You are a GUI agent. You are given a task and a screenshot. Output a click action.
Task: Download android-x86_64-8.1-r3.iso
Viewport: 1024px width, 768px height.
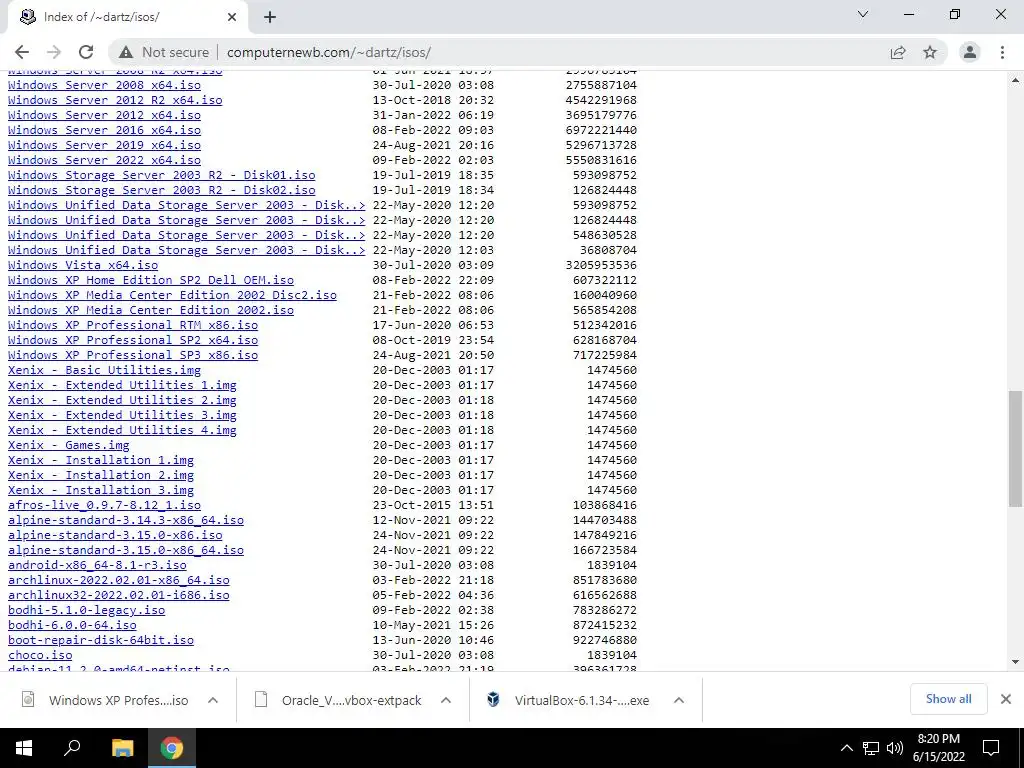pyautogui.click(x=97, y=566)
